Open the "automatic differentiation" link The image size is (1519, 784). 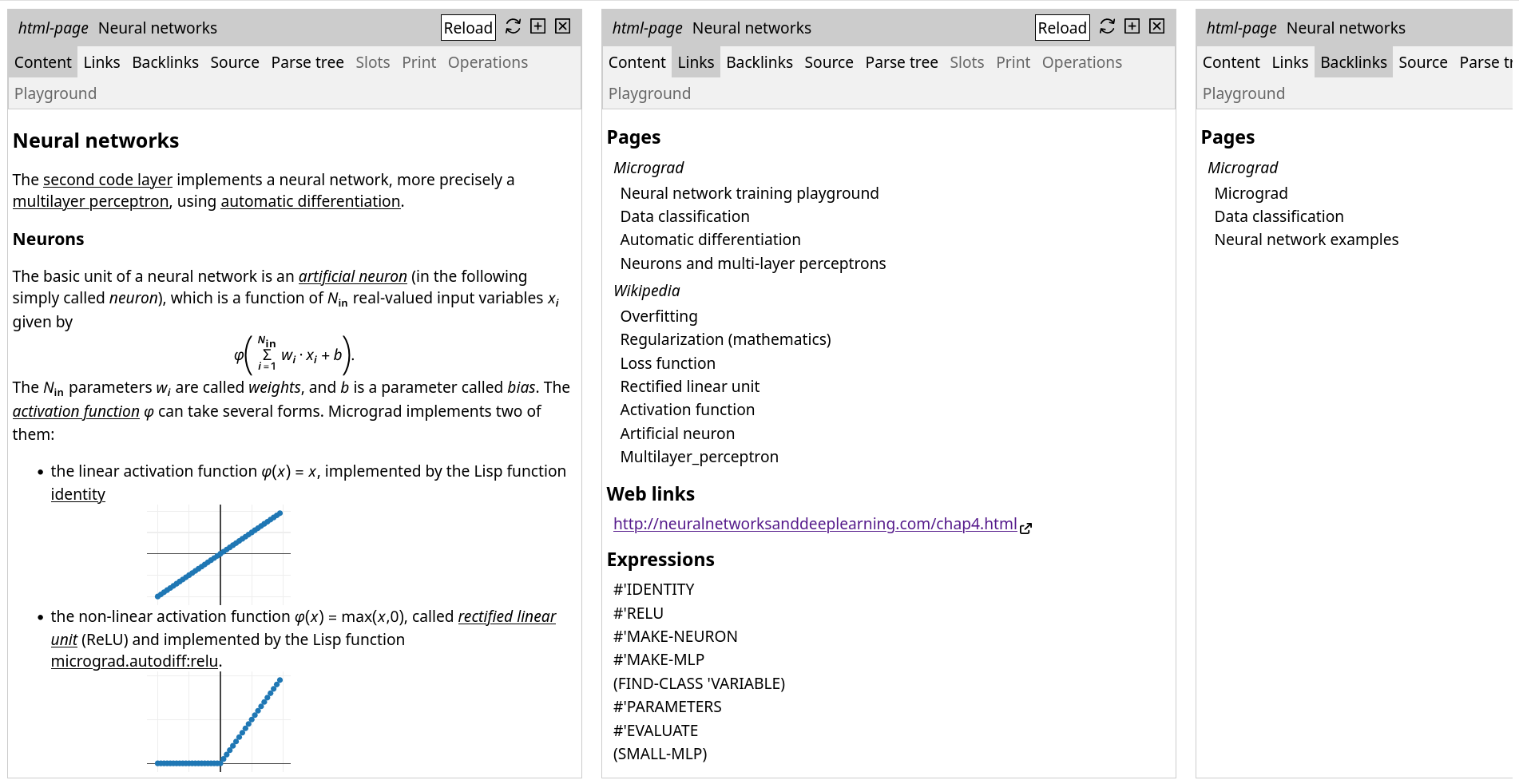[310, 201]
